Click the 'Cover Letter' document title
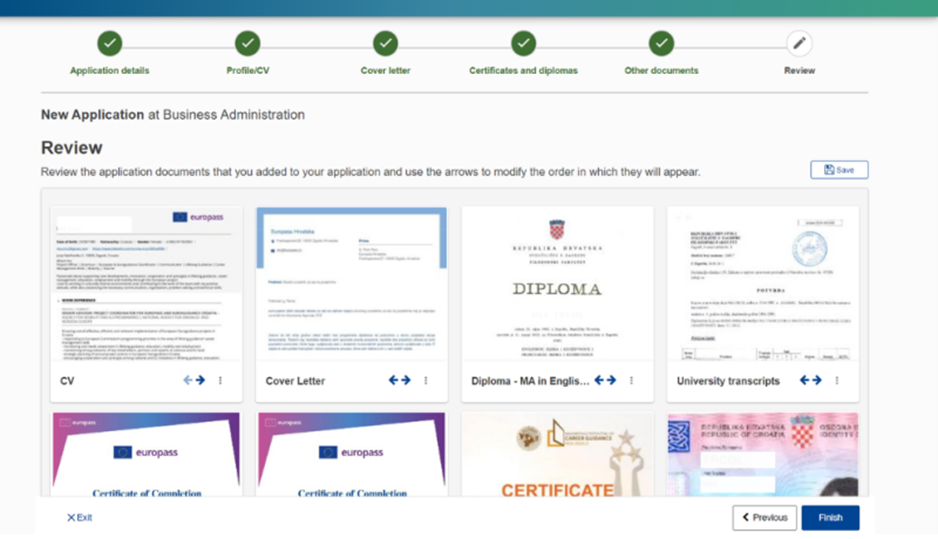 point(295,381)
